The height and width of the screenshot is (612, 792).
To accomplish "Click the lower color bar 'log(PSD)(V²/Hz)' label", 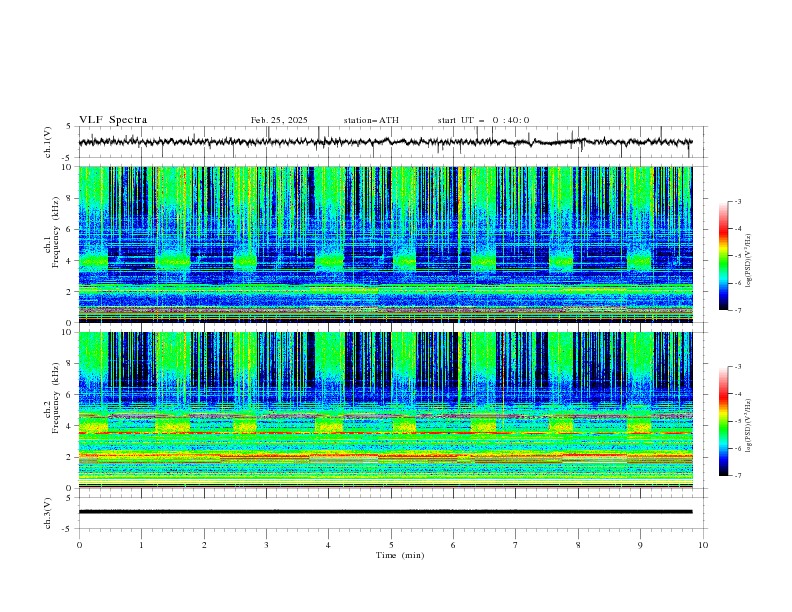I will point(748,426).
